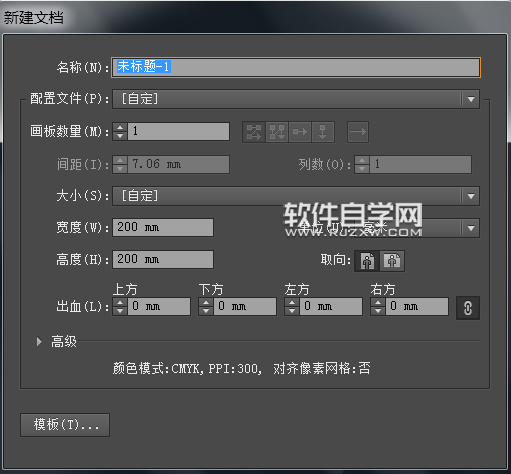The image size is (511, 474).
Task: Increase the 上方 top bleed stepper
Action: pyautogui.click(x=120, y=302)
